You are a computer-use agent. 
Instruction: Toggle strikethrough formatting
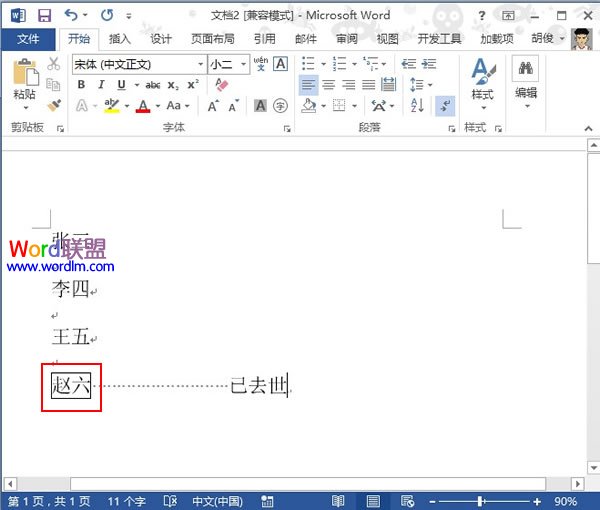click(152, 85)
